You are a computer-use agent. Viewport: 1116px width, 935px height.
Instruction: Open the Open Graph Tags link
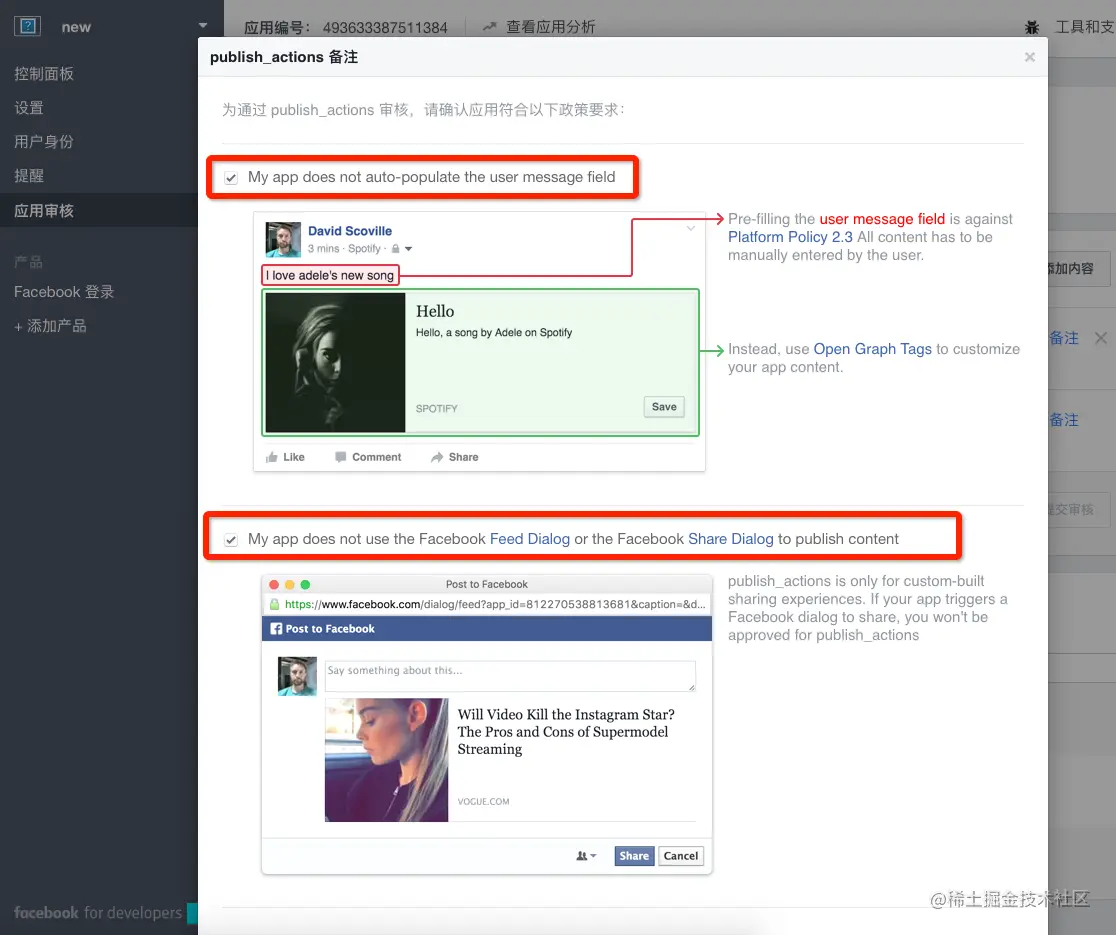click(873, 349)
